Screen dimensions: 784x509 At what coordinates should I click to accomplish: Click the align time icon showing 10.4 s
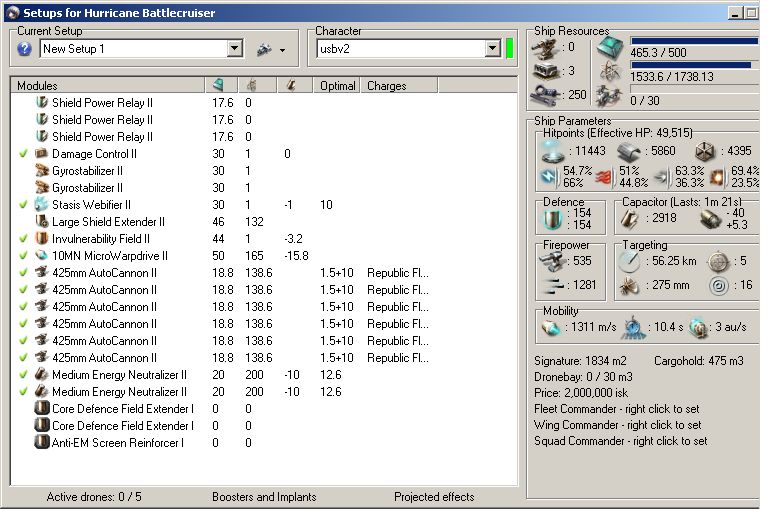click(632, 328)
